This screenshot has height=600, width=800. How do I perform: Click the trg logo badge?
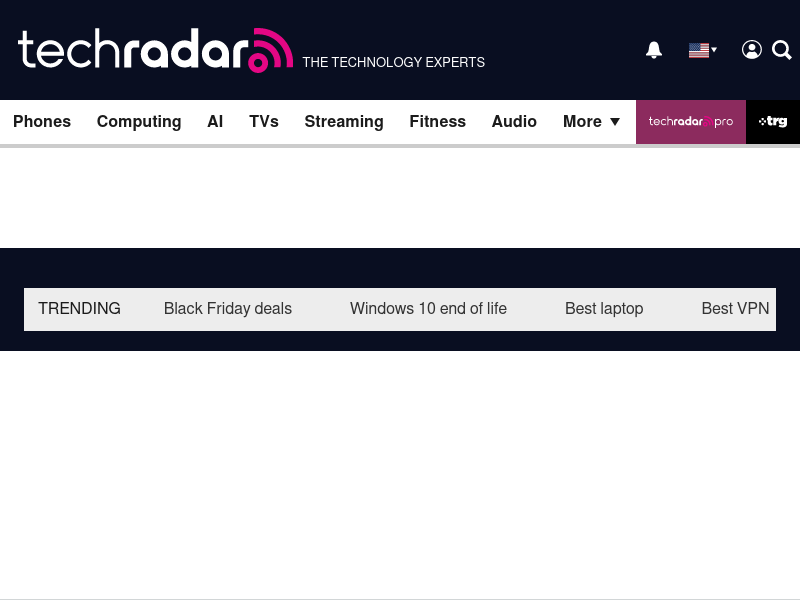coord(773,122)
